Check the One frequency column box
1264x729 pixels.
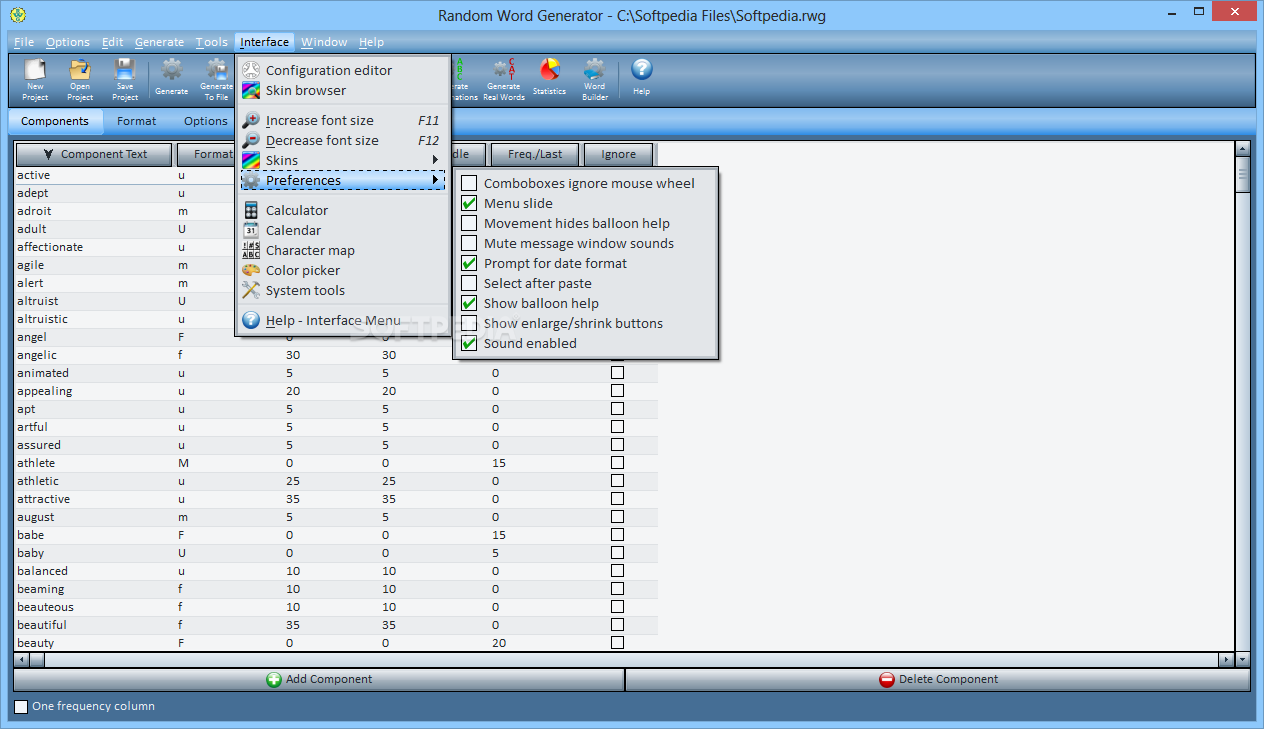click(21, 707)
